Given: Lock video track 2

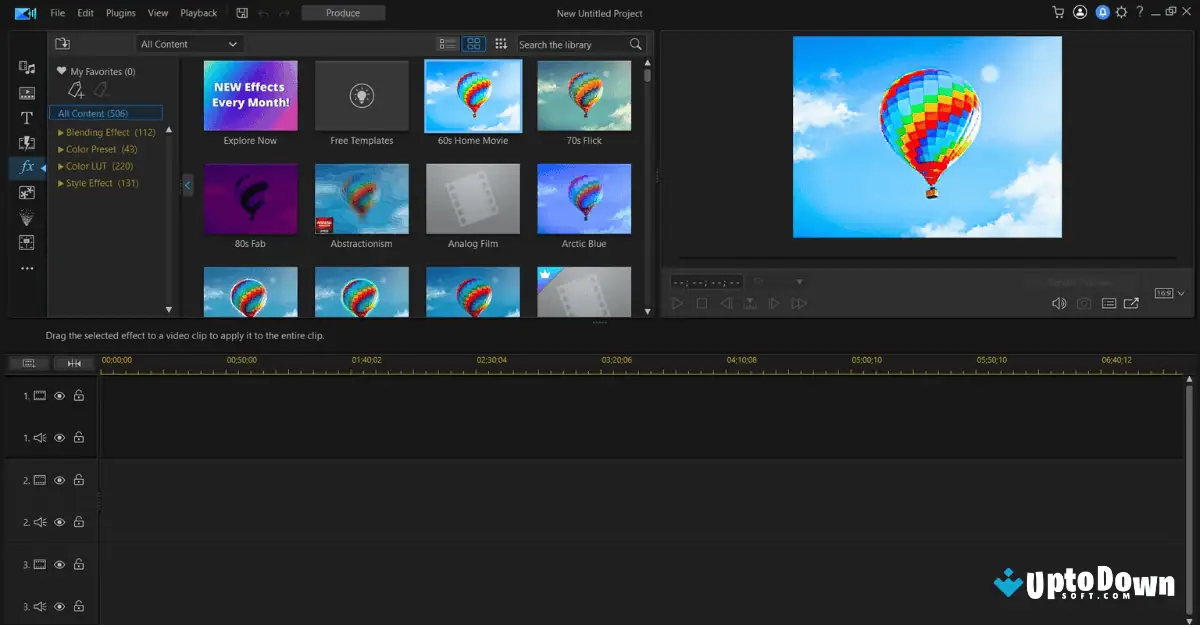Looking at the screenshot, I should point(79,480).
